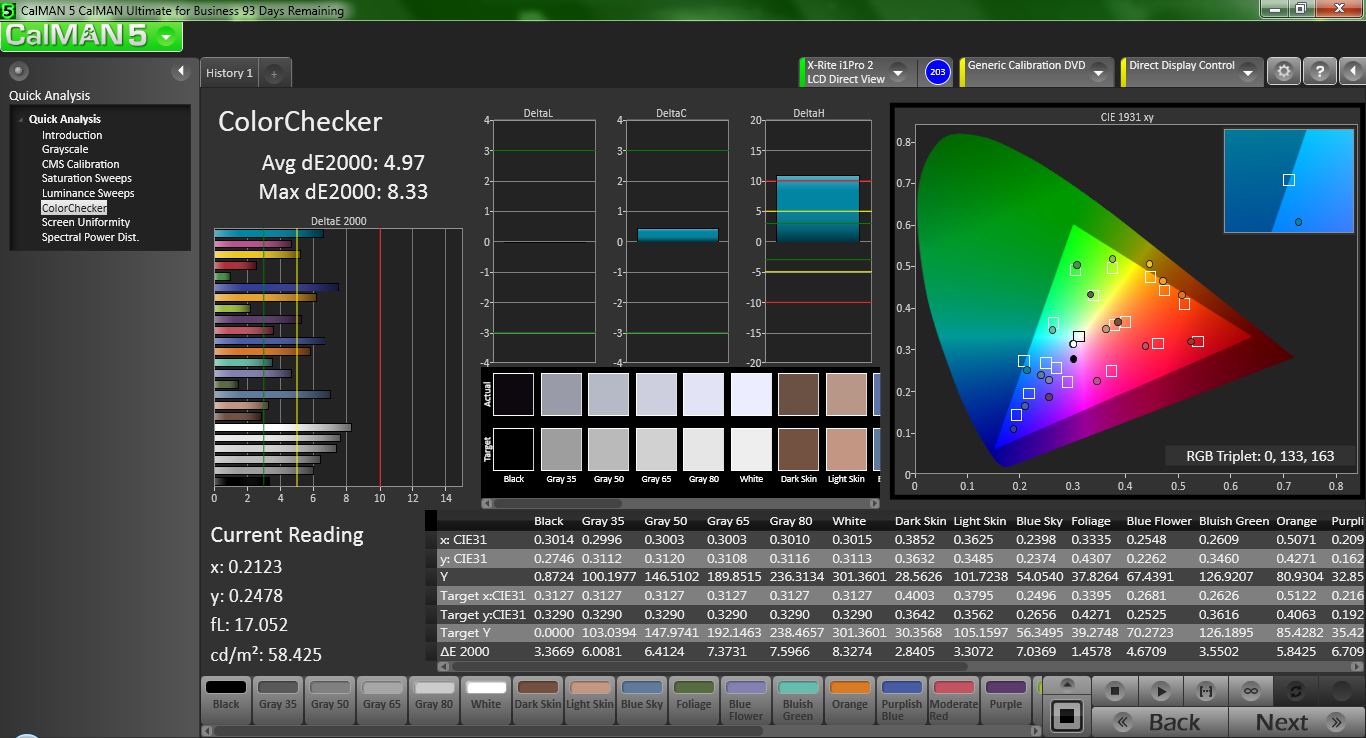
Task: Click the stop measurement button
Action: pyautogui.click(x=1117, y=691)
